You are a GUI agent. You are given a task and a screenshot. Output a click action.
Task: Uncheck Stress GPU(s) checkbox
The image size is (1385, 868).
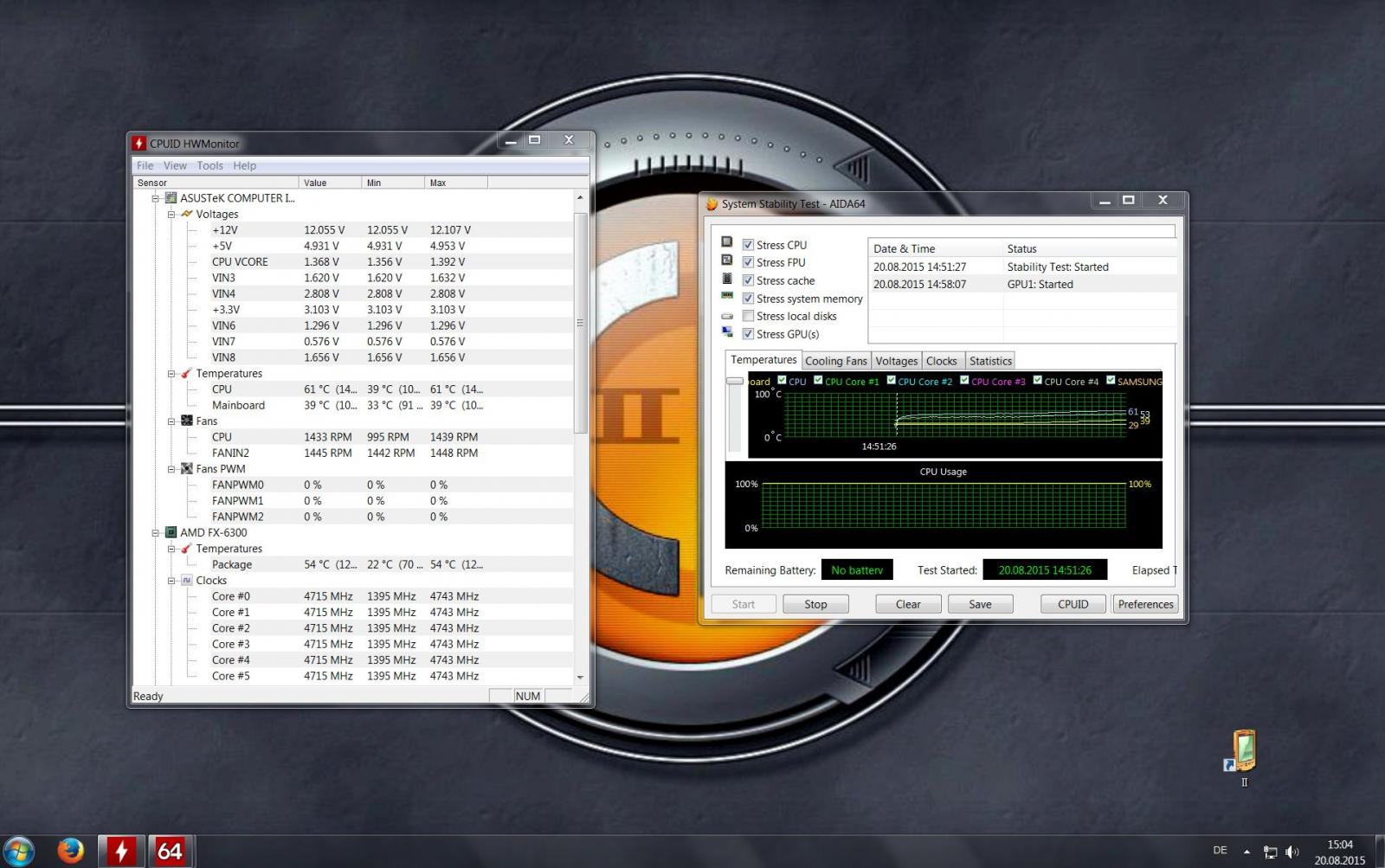coord(748,334)
